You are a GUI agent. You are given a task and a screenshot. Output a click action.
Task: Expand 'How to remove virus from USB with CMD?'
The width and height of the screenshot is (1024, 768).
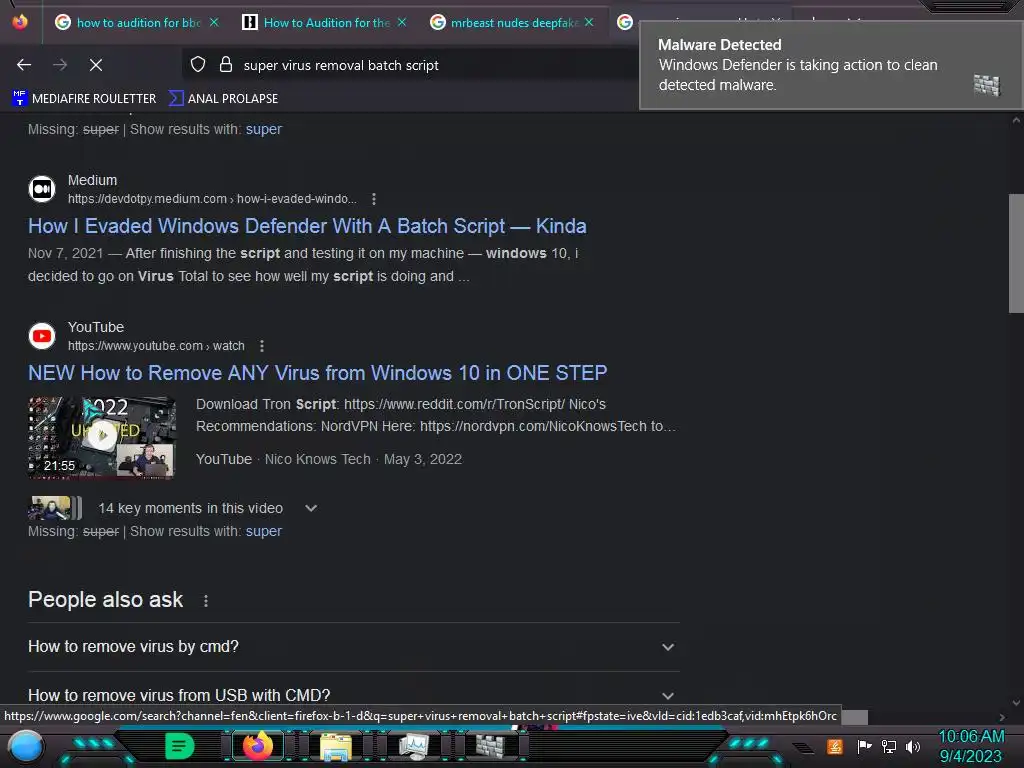point(353,695)
